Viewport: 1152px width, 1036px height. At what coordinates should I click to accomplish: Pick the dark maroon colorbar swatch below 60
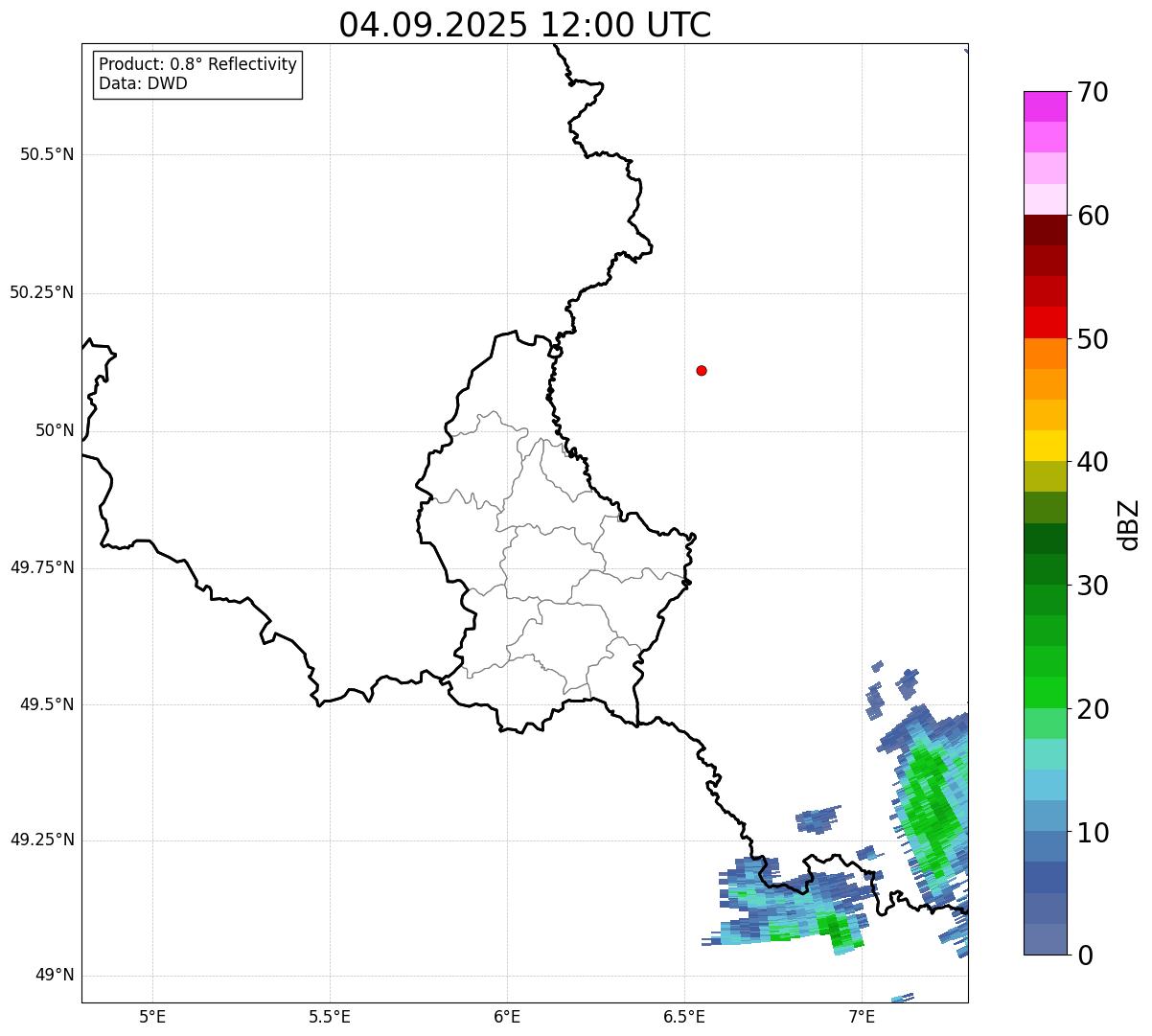[1045, 230]
